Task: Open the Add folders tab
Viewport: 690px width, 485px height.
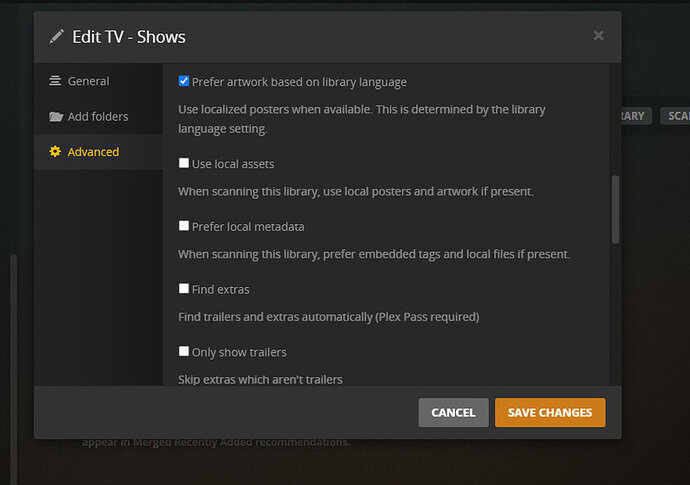Action: tap(98, 116)
